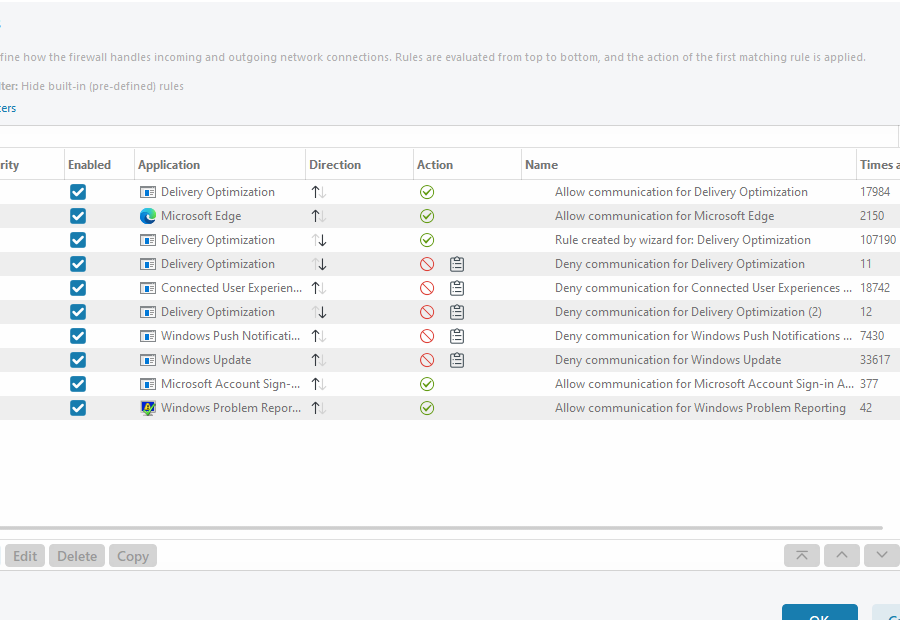This screenshot has width=900, height=620.
Task: Click the Edit button
Action: pyautogui.click(x=25, y=556)
